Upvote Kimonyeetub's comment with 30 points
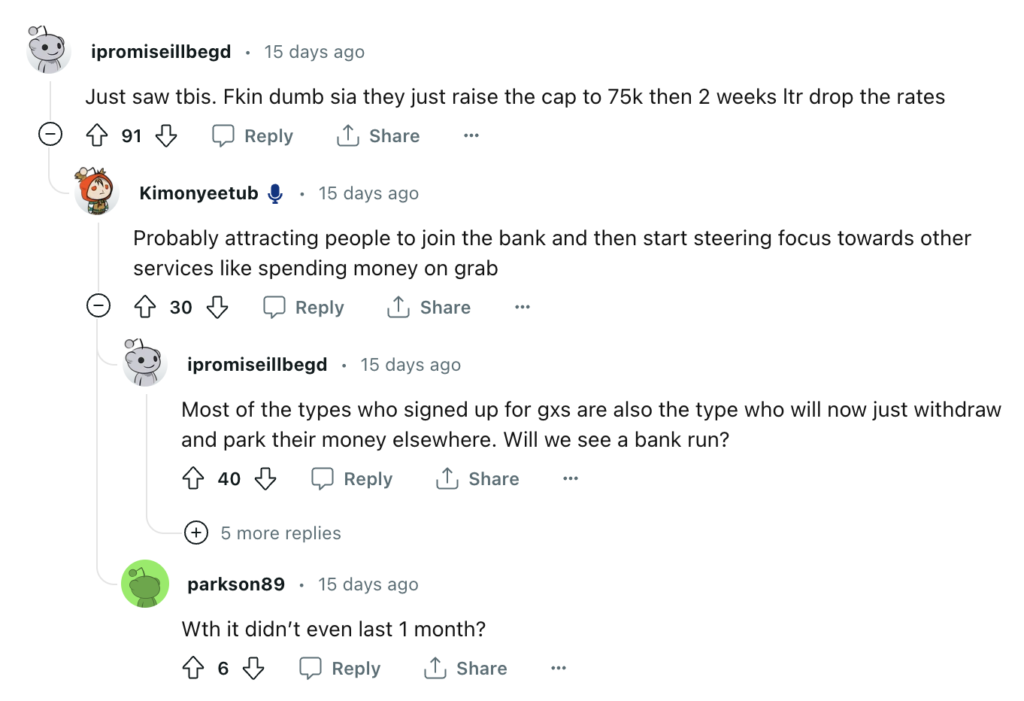Viewport: 1024px width, 701px height. [145, 307]
